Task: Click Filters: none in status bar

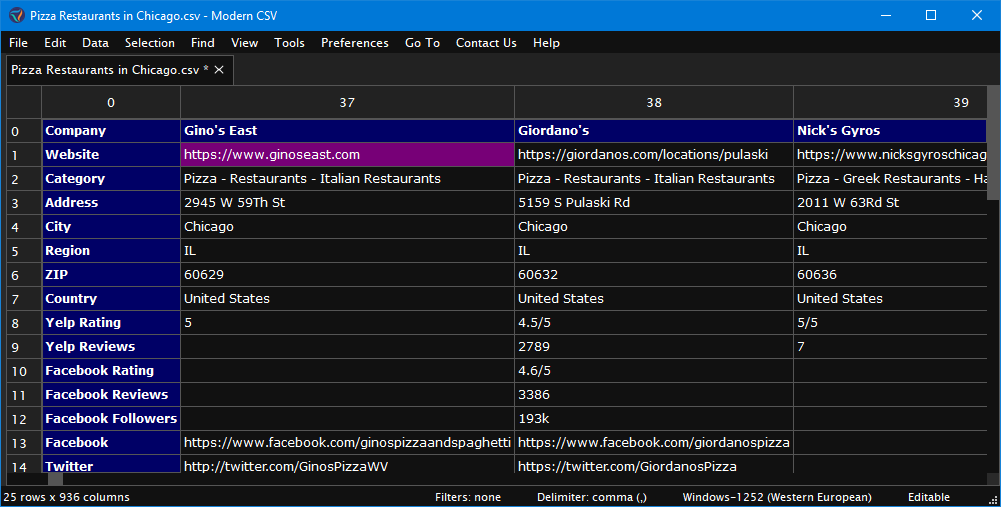Action: (x=468, y=497)
